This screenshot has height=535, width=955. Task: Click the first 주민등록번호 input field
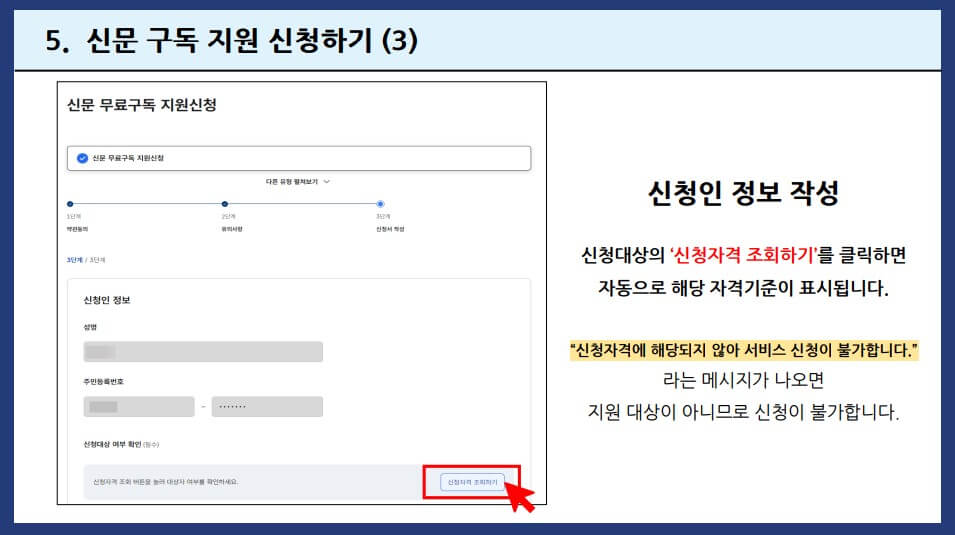[x=139, y=406]
